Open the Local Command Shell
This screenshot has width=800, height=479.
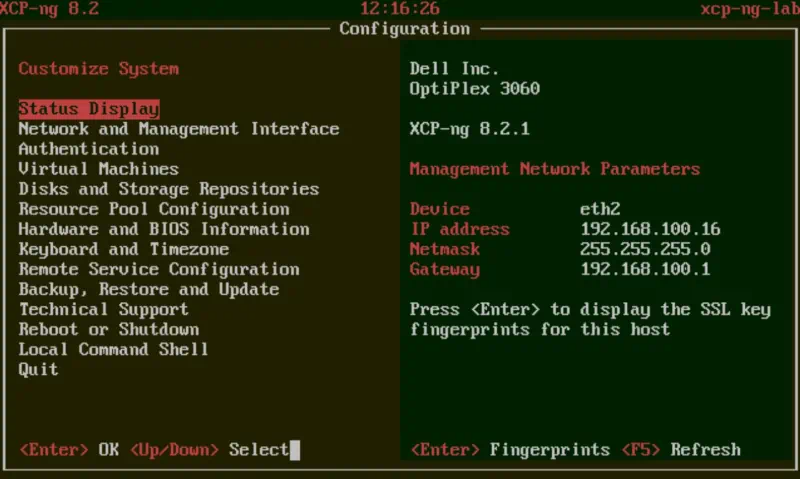(x=113, y=349)
